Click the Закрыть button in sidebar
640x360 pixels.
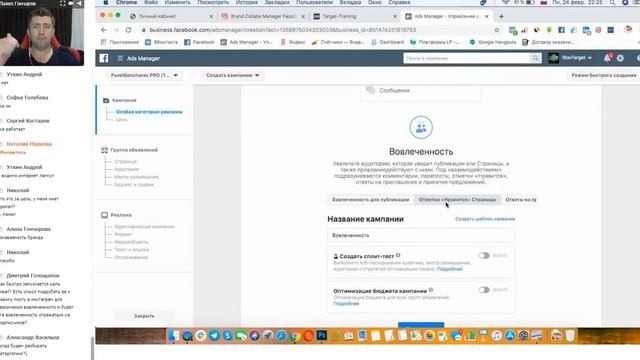tap(144, 316)
